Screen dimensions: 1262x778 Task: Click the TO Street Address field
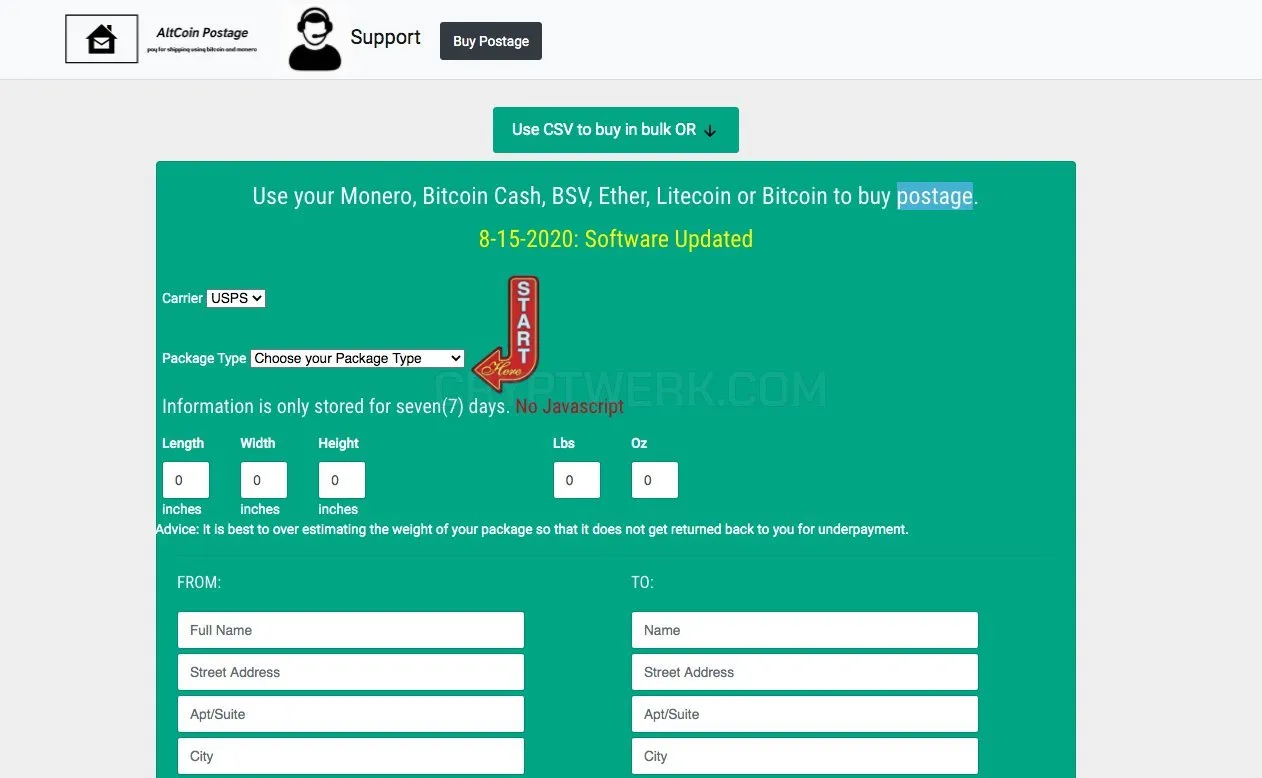[x=805, y=672]
